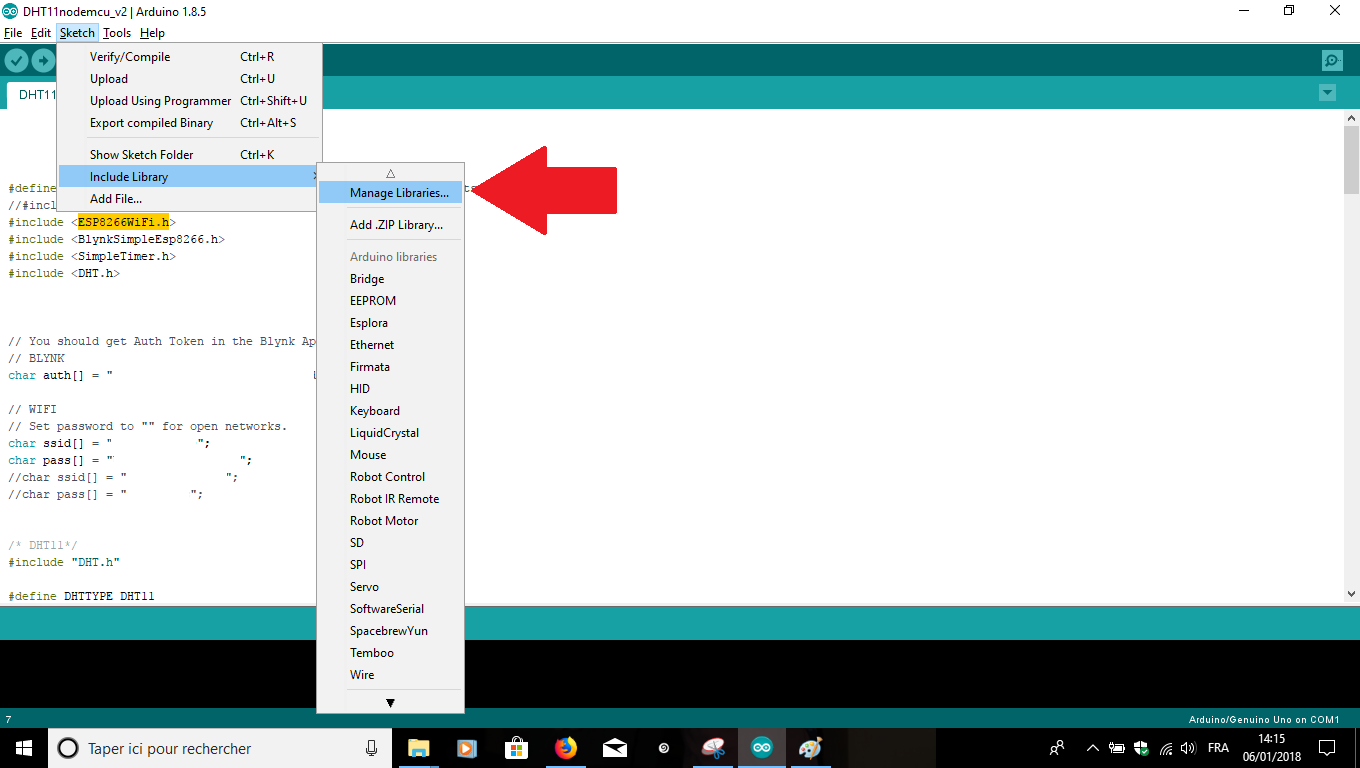This screenshot has height=768, width=1360.
Task: Click the '#define DHTTYPE DHT11' line
Action: pyautogui.click(x=81, y=596)
